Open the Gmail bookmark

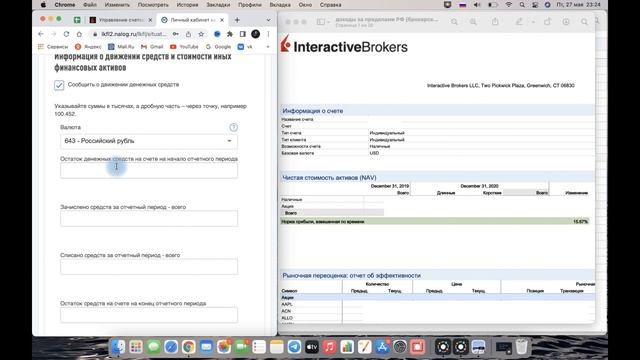(x=152, y=47)
